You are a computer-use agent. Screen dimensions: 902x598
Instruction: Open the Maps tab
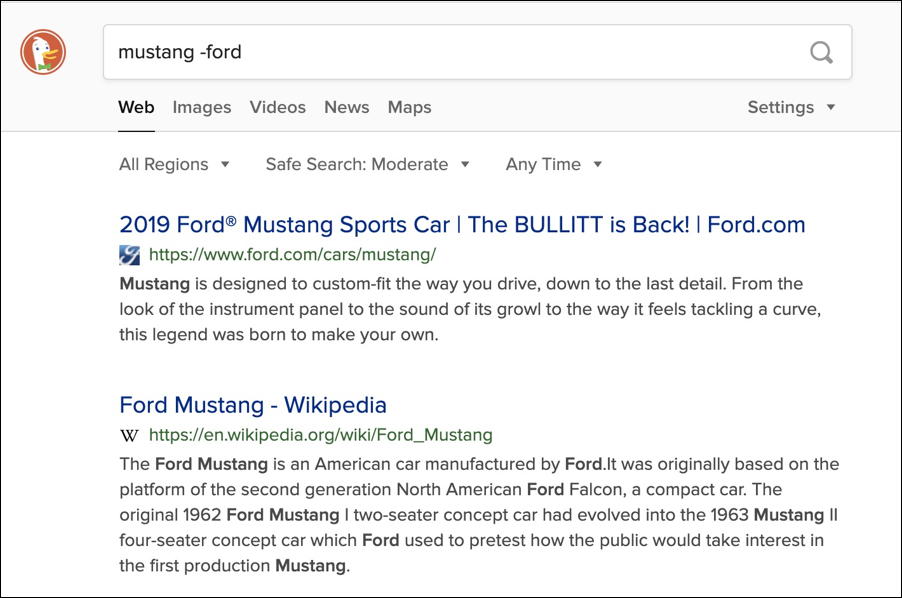410,107
